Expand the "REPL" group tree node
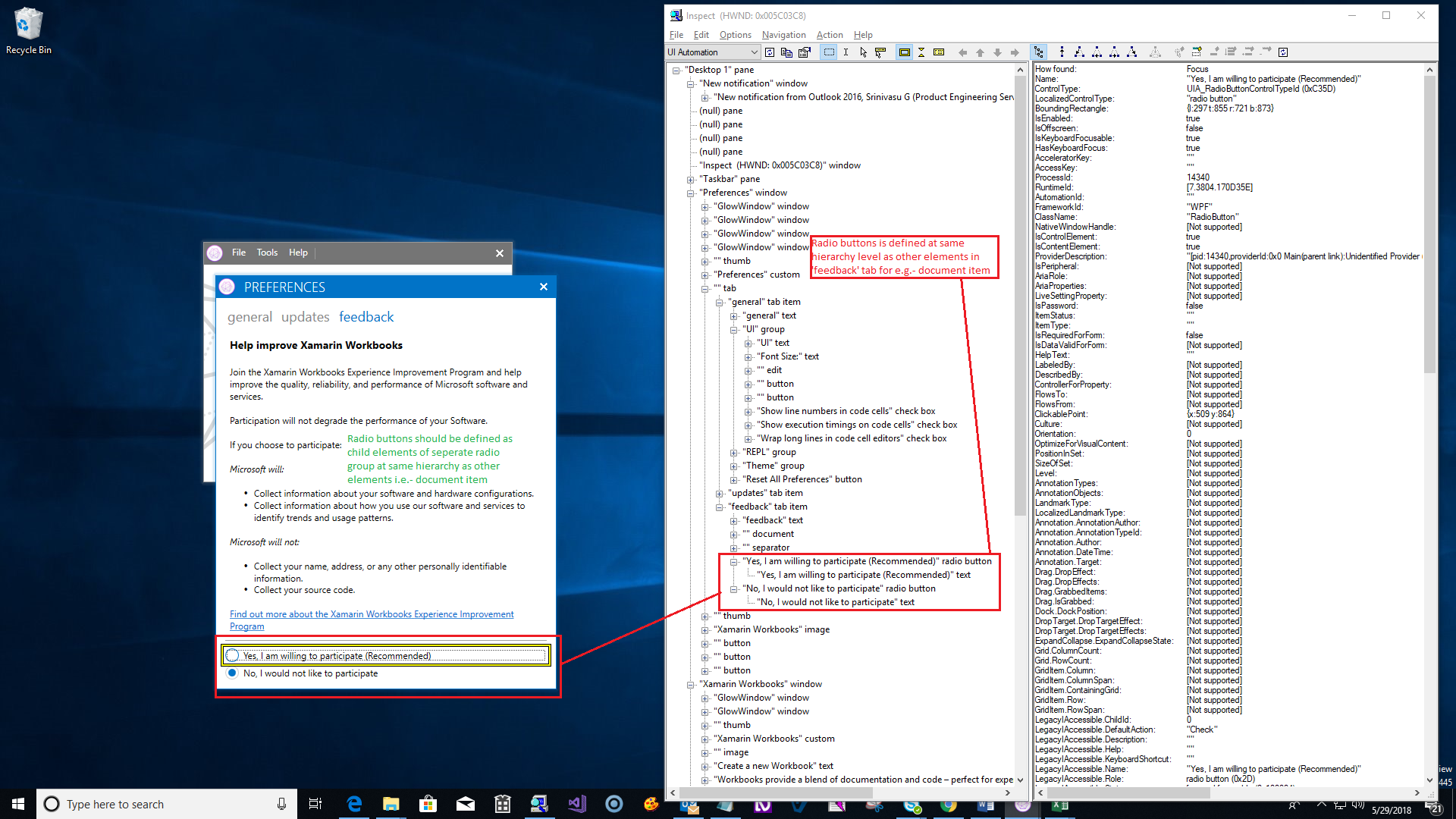 [x=734, y=453]
